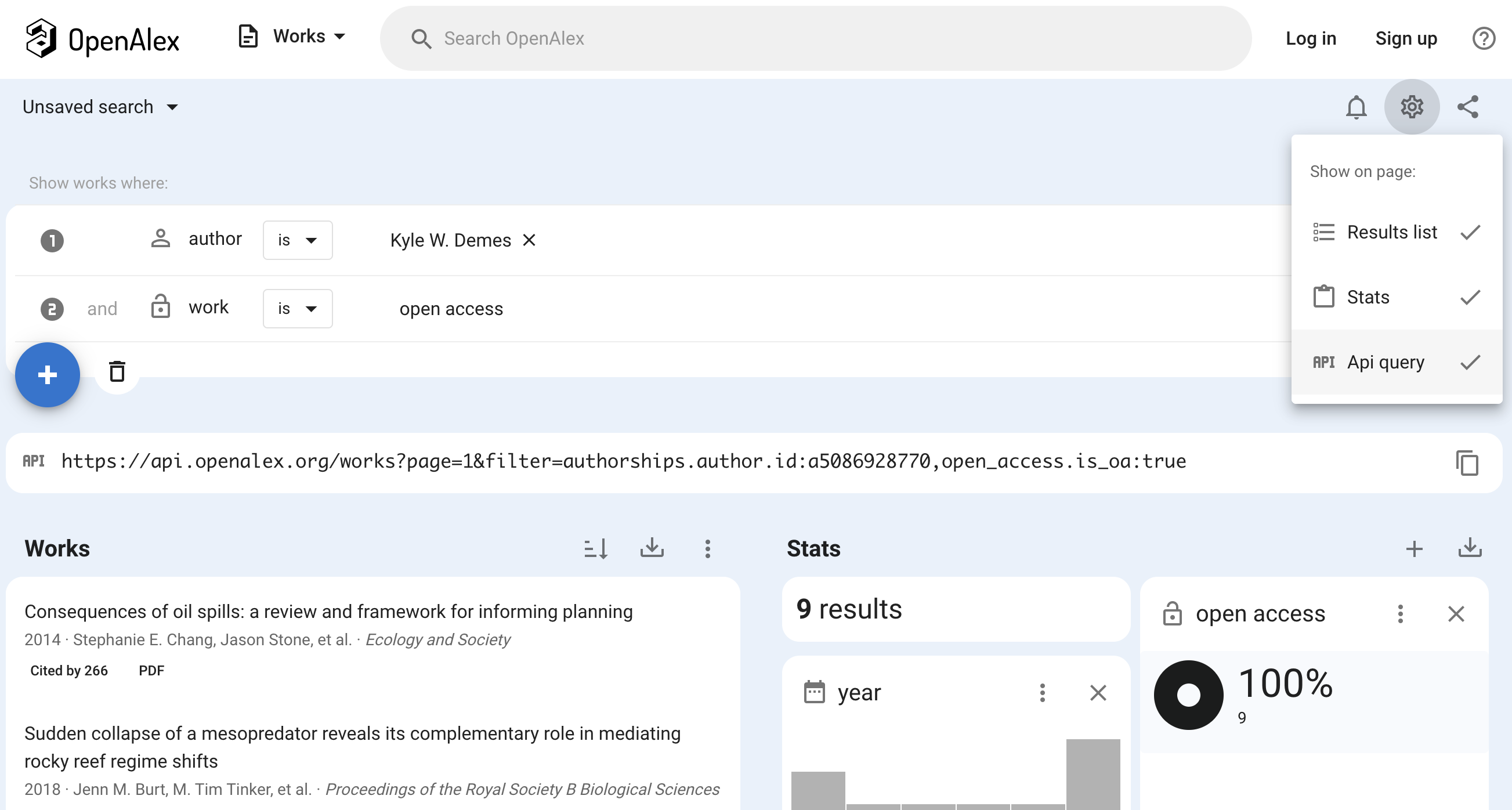The image size is (1512, 810).
Task: Click the PDF button of oil spills work
Action: pos(151,670)
